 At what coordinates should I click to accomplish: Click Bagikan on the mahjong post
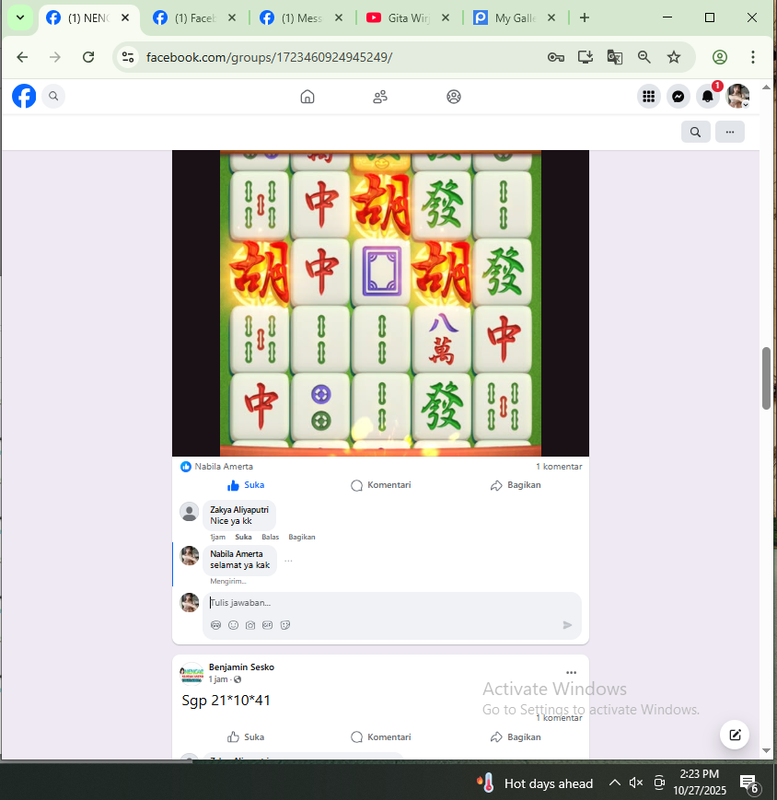point(515,485)
